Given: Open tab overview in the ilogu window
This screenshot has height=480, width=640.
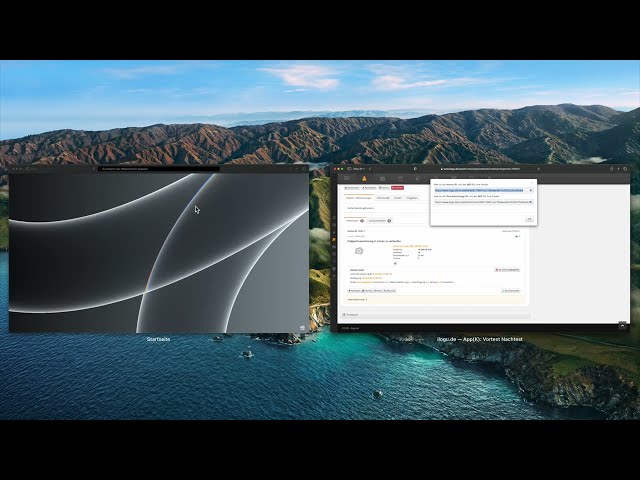Looking at the screenshot, I should pos(625,169).
